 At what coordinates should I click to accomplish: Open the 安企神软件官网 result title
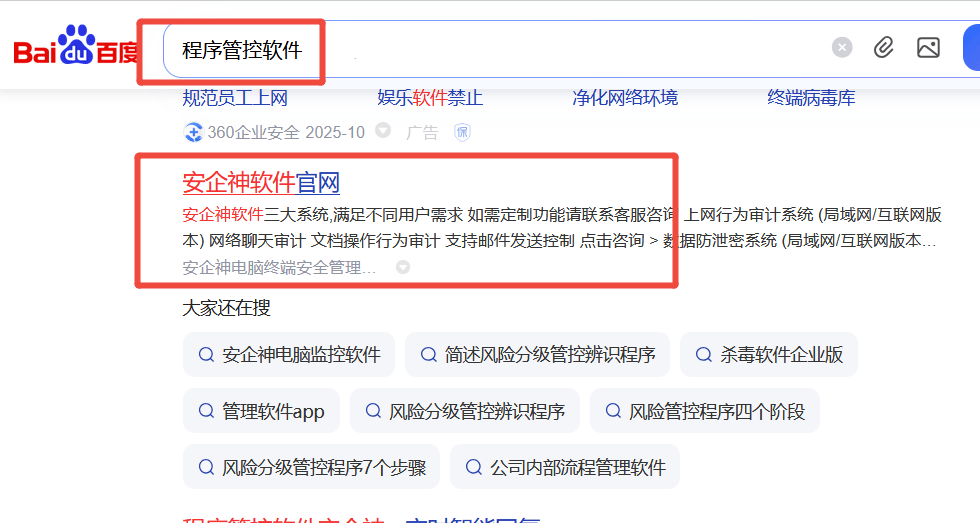click(x=261, y=183)
